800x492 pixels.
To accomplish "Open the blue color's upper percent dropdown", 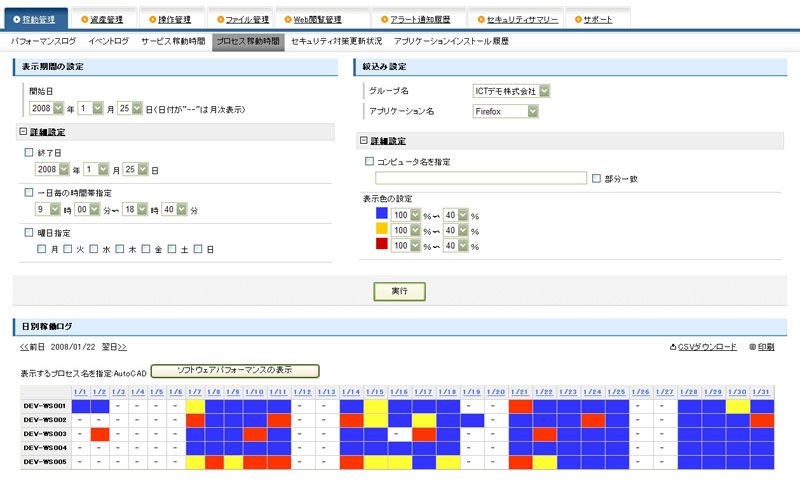I will [406, 215].
